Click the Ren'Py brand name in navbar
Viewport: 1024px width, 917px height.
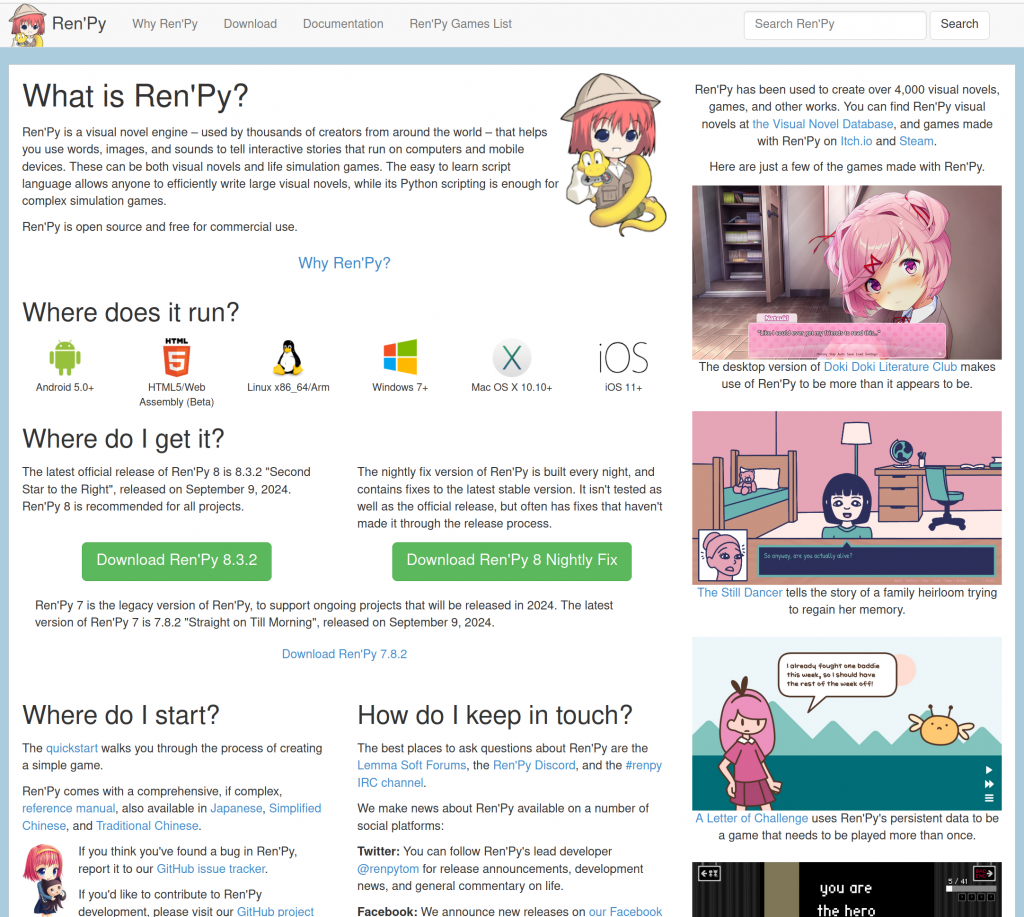click(x=79, y=24)
